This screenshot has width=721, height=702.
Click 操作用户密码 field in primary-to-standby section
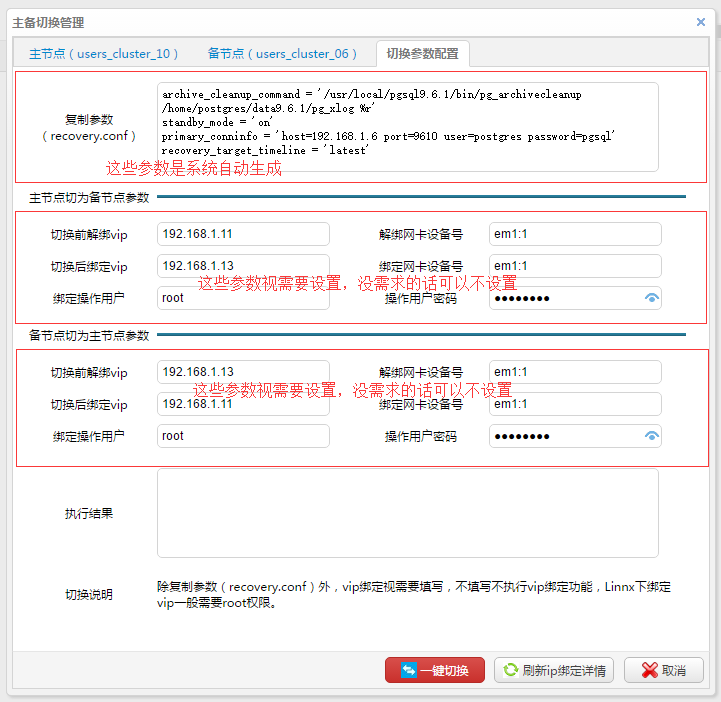pos(565,298)
